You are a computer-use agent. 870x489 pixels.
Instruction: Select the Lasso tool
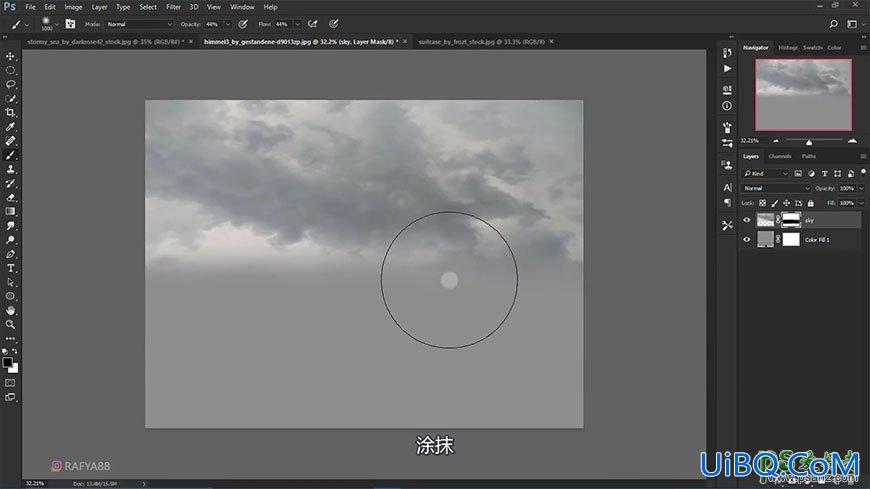(x=10, y=84)
